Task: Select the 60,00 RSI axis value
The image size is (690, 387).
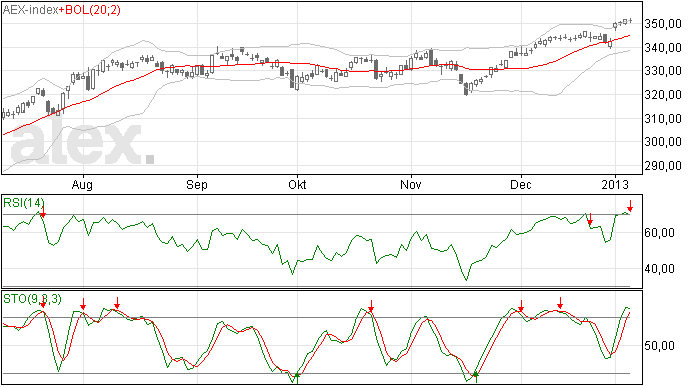Action: click(659, 233)
